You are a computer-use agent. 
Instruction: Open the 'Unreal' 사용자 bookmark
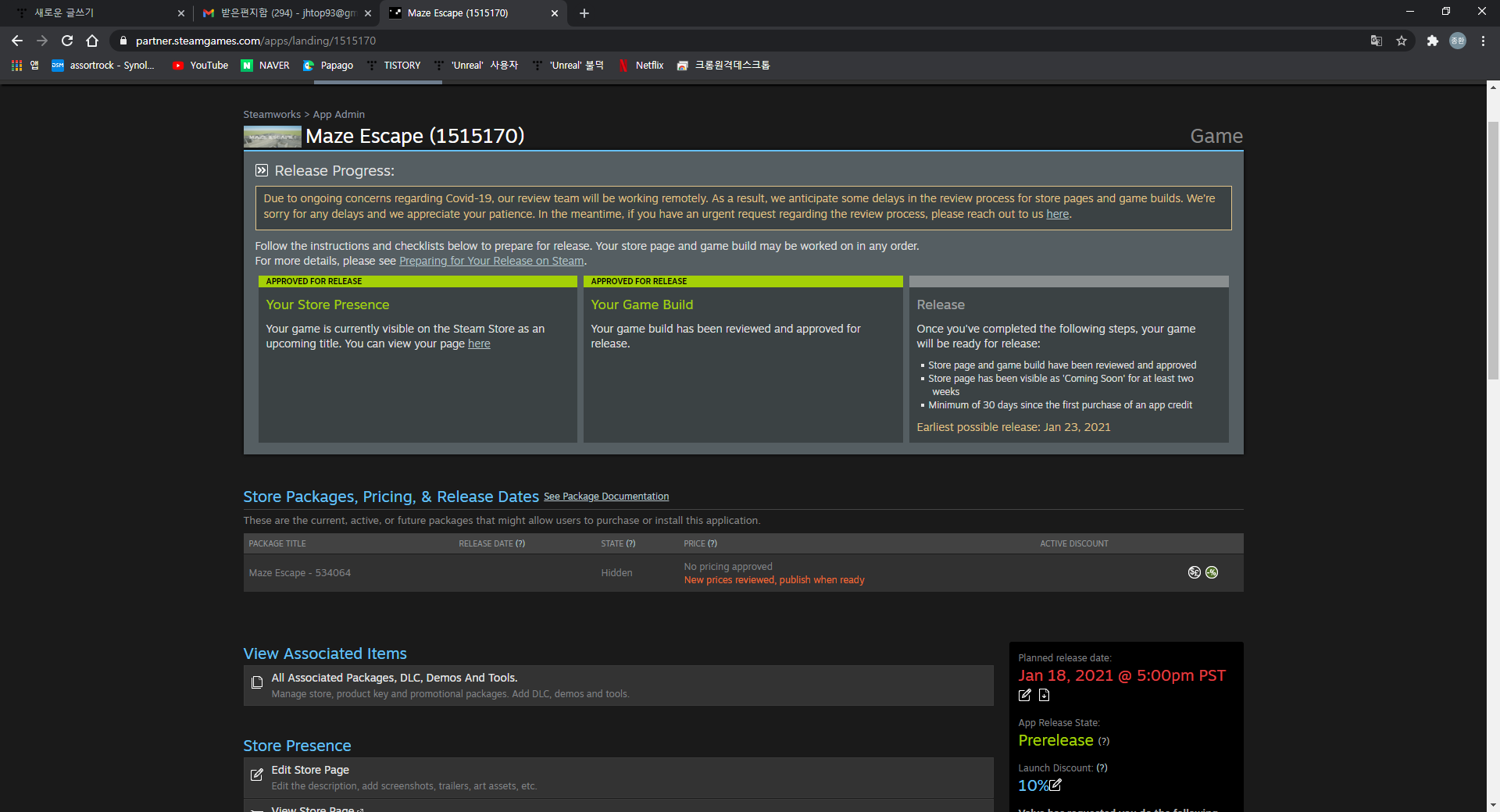click(x=476, y=66)
